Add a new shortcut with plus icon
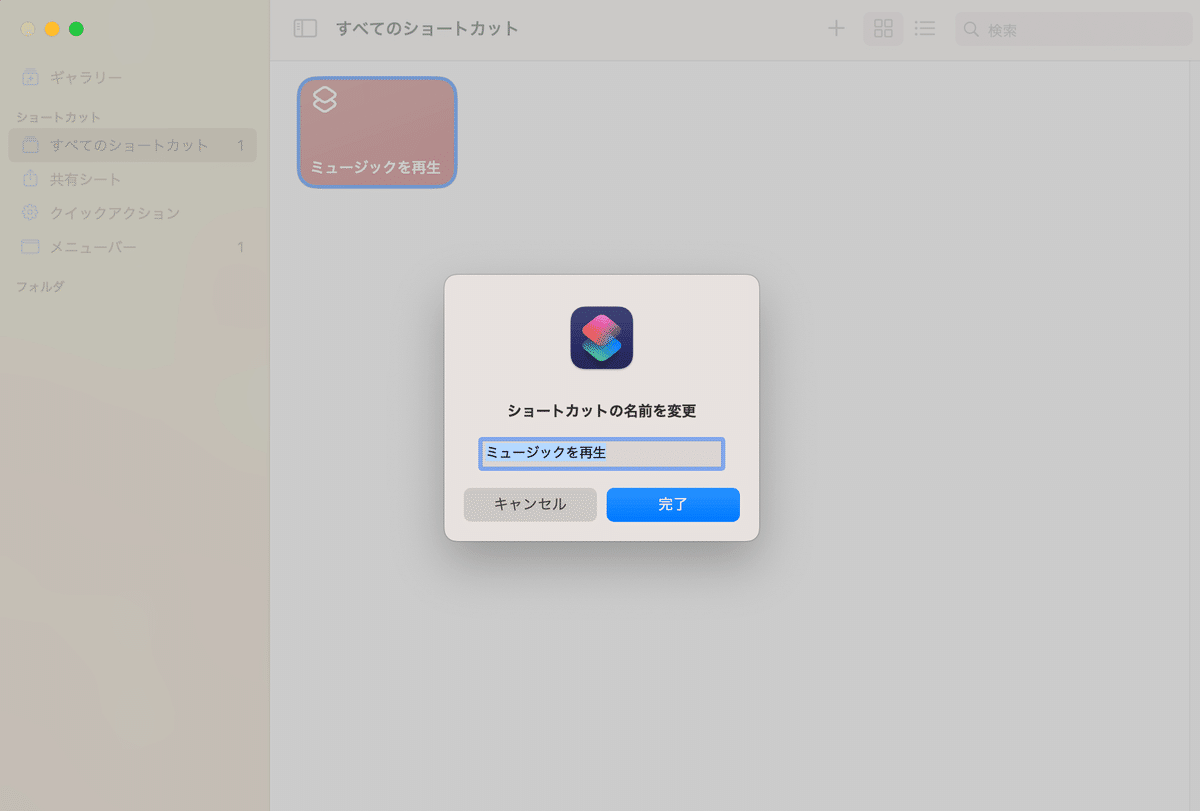This screenshot has width=1200, height=811. 836,29
